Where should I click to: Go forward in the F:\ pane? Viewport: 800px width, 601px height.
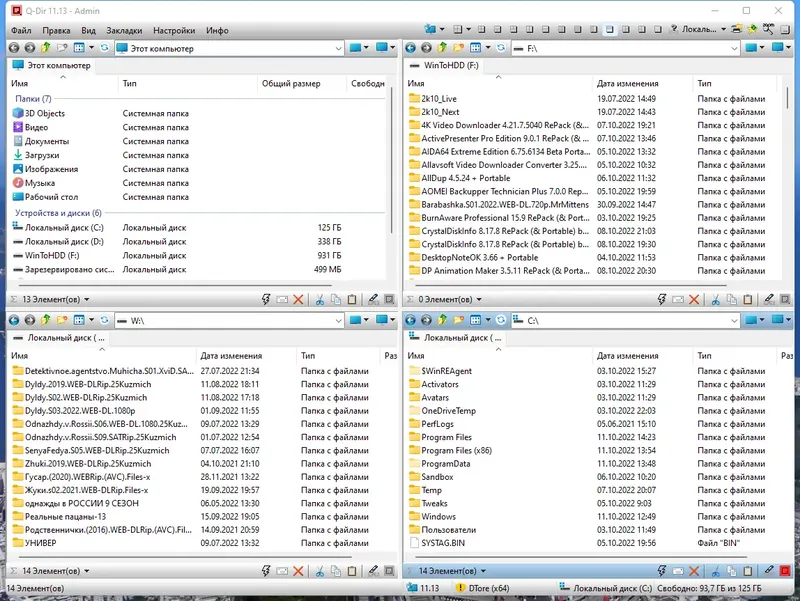[426, 48]
